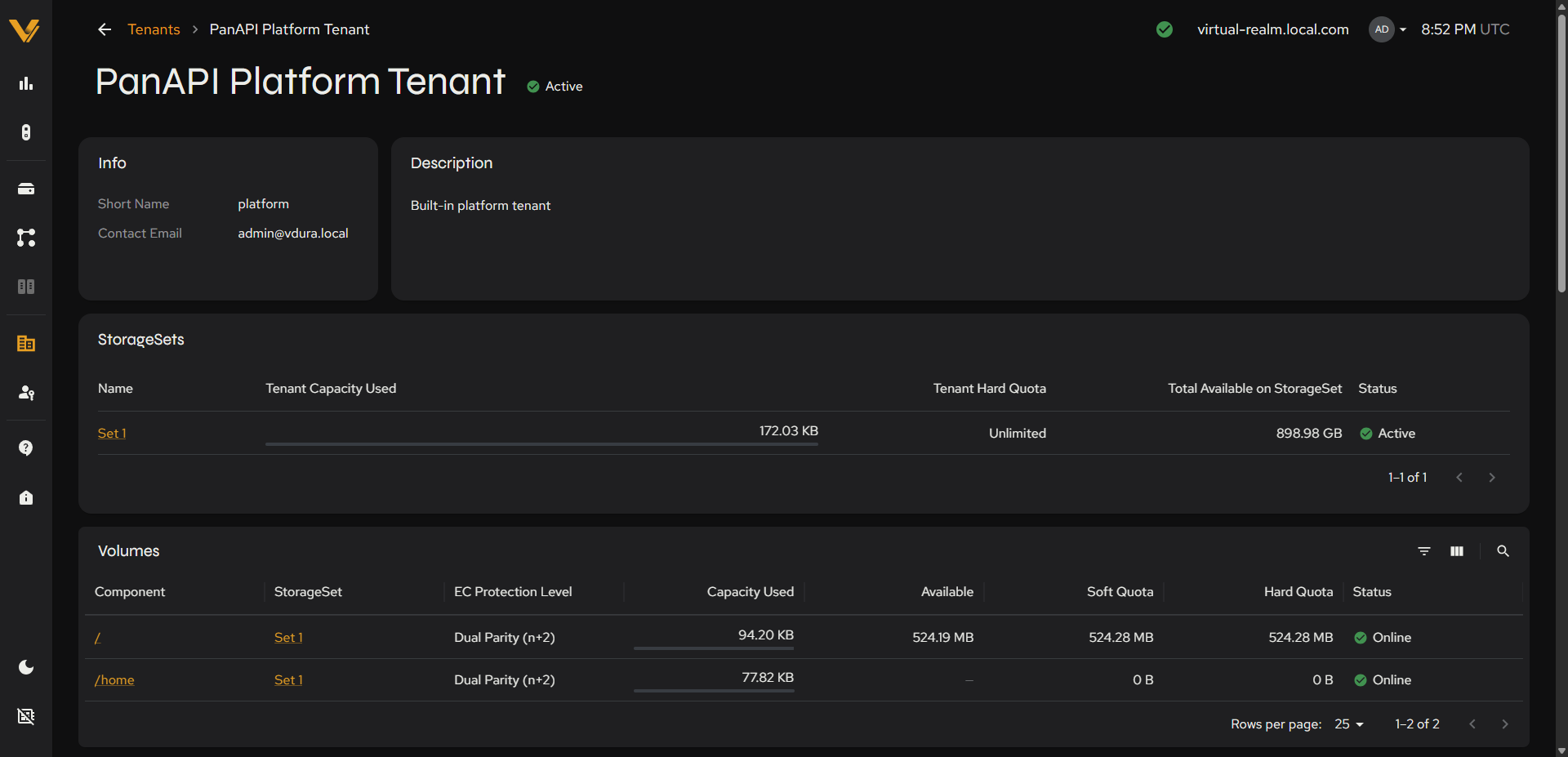Image resolution: width=1568 pixels, height=757 pixels.
Task: Open the dashboard bar chart icon
Action: [26, 83]
